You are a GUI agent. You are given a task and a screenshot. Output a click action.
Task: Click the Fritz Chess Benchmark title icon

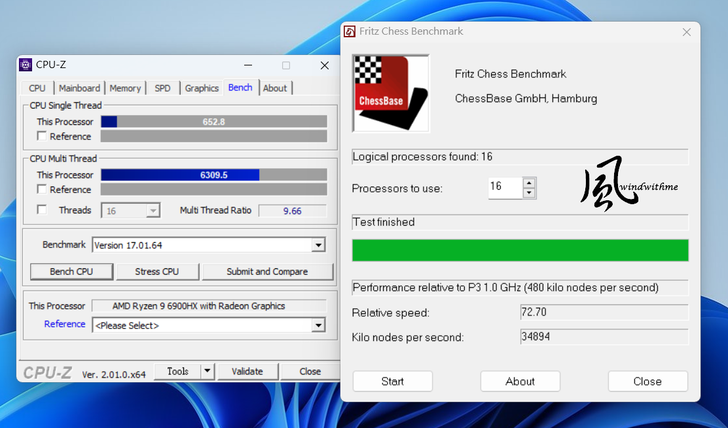pyautogui.click(x=350, y=31)
